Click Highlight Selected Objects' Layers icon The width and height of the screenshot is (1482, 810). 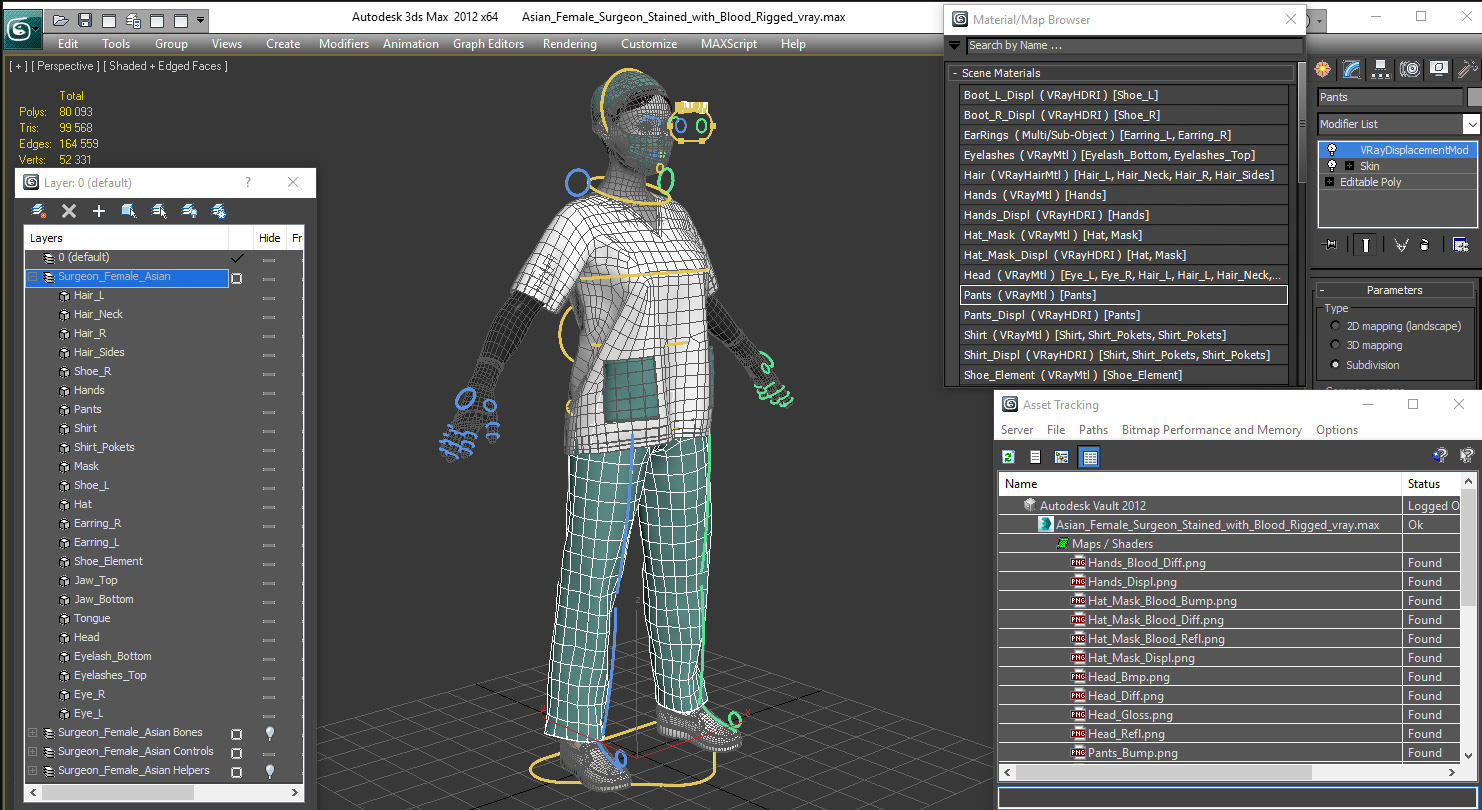pos(159,211)
